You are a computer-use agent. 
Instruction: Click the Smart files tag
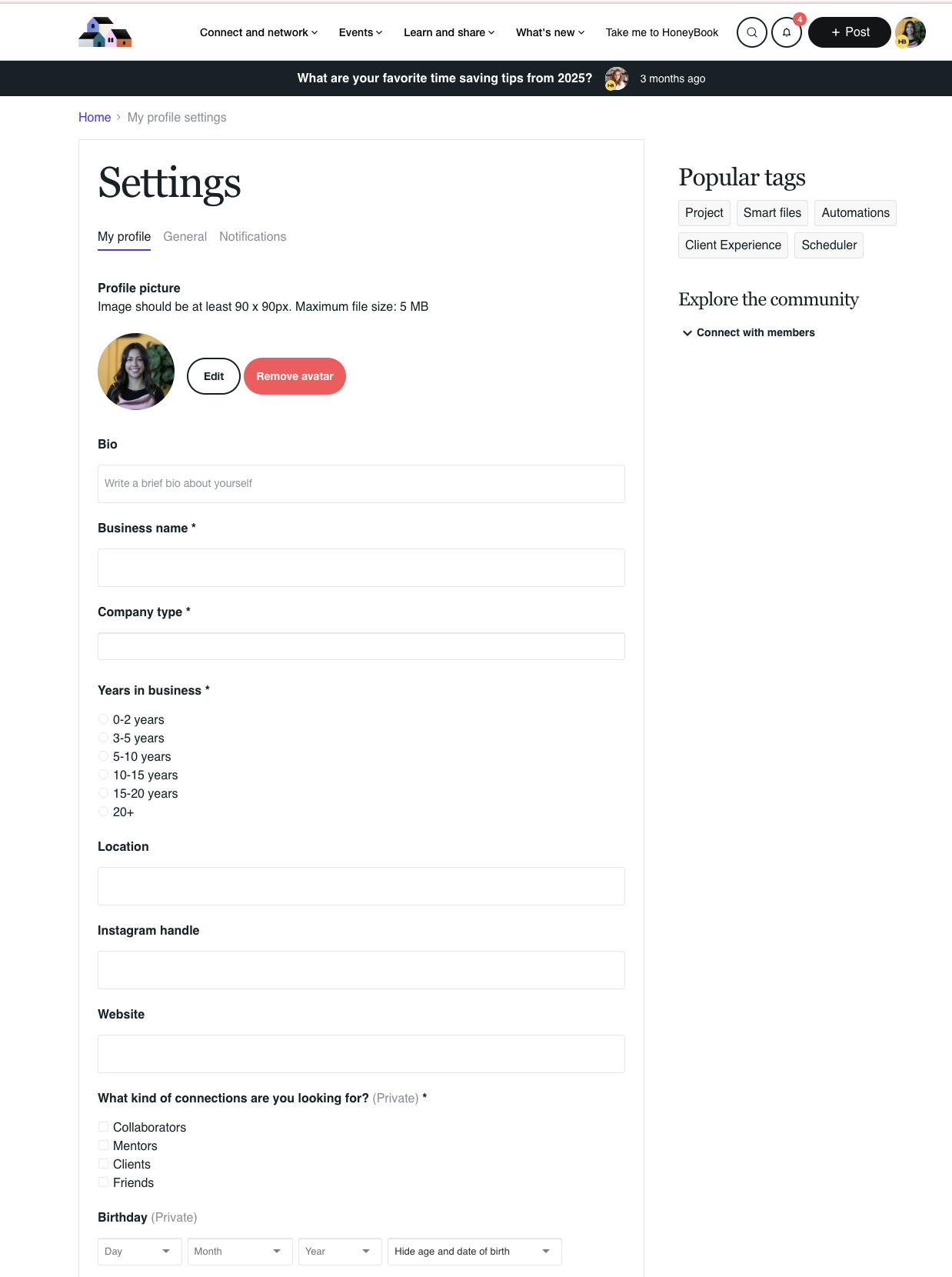coord(772,213)
